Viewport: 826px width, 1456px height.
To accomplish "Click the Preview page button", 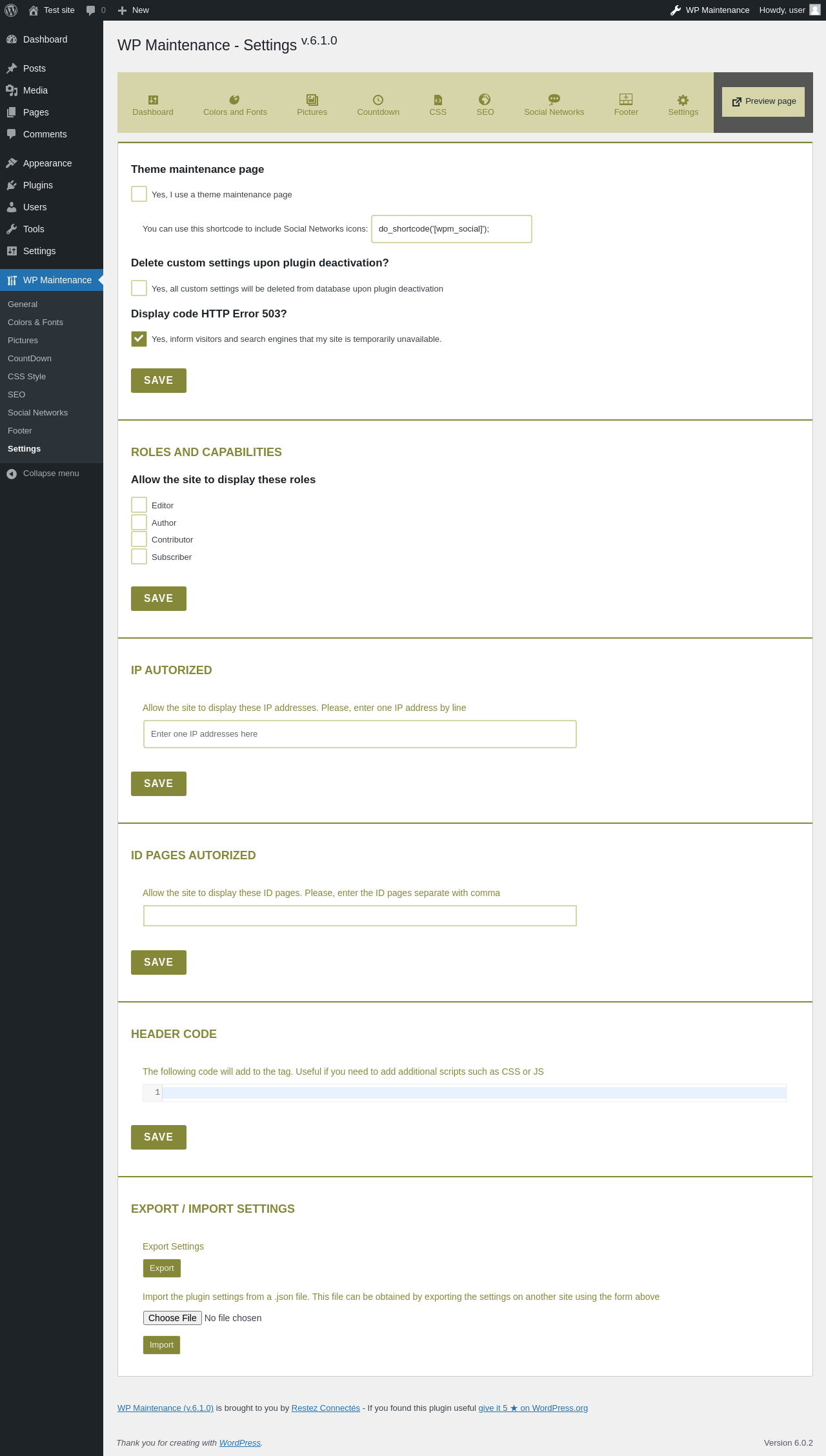I will [x=763, y=102].
